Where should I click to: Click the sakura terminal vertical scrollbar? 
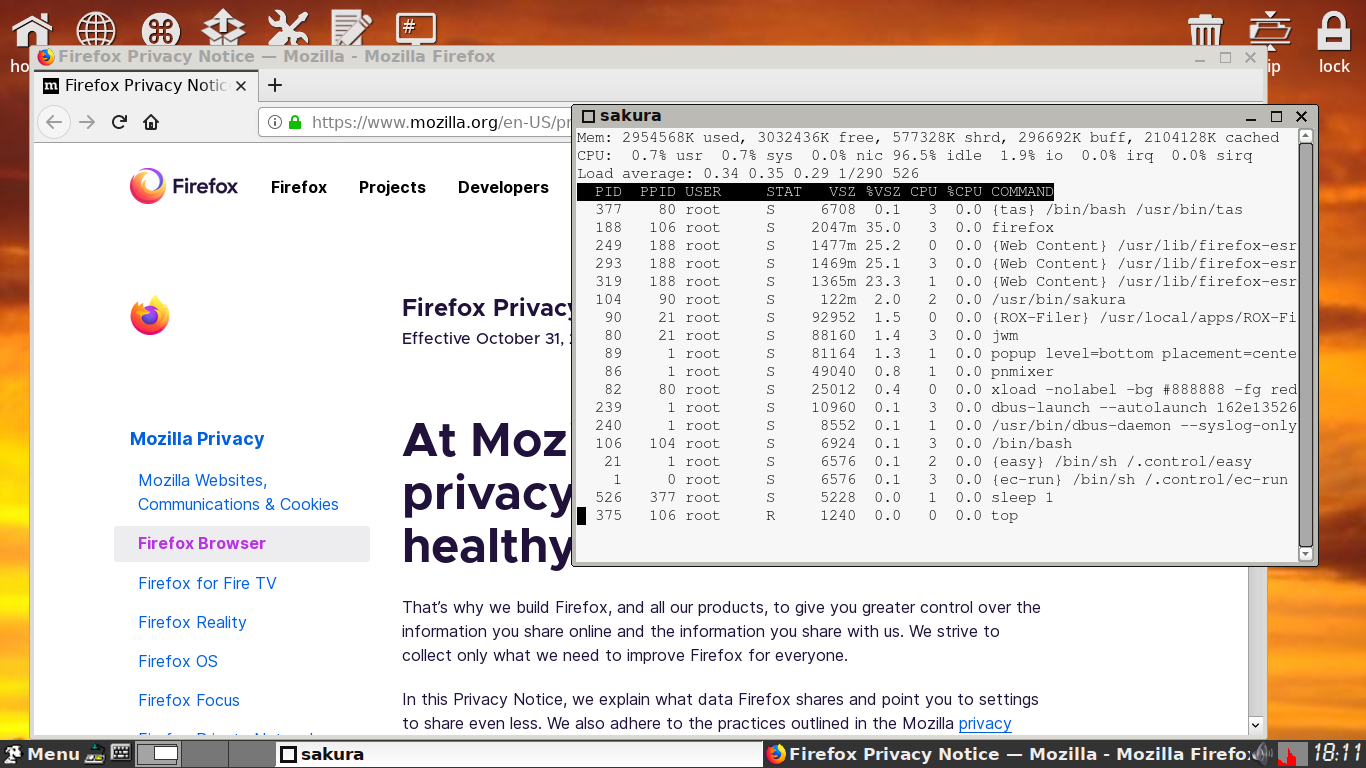tap(1306, 344)
